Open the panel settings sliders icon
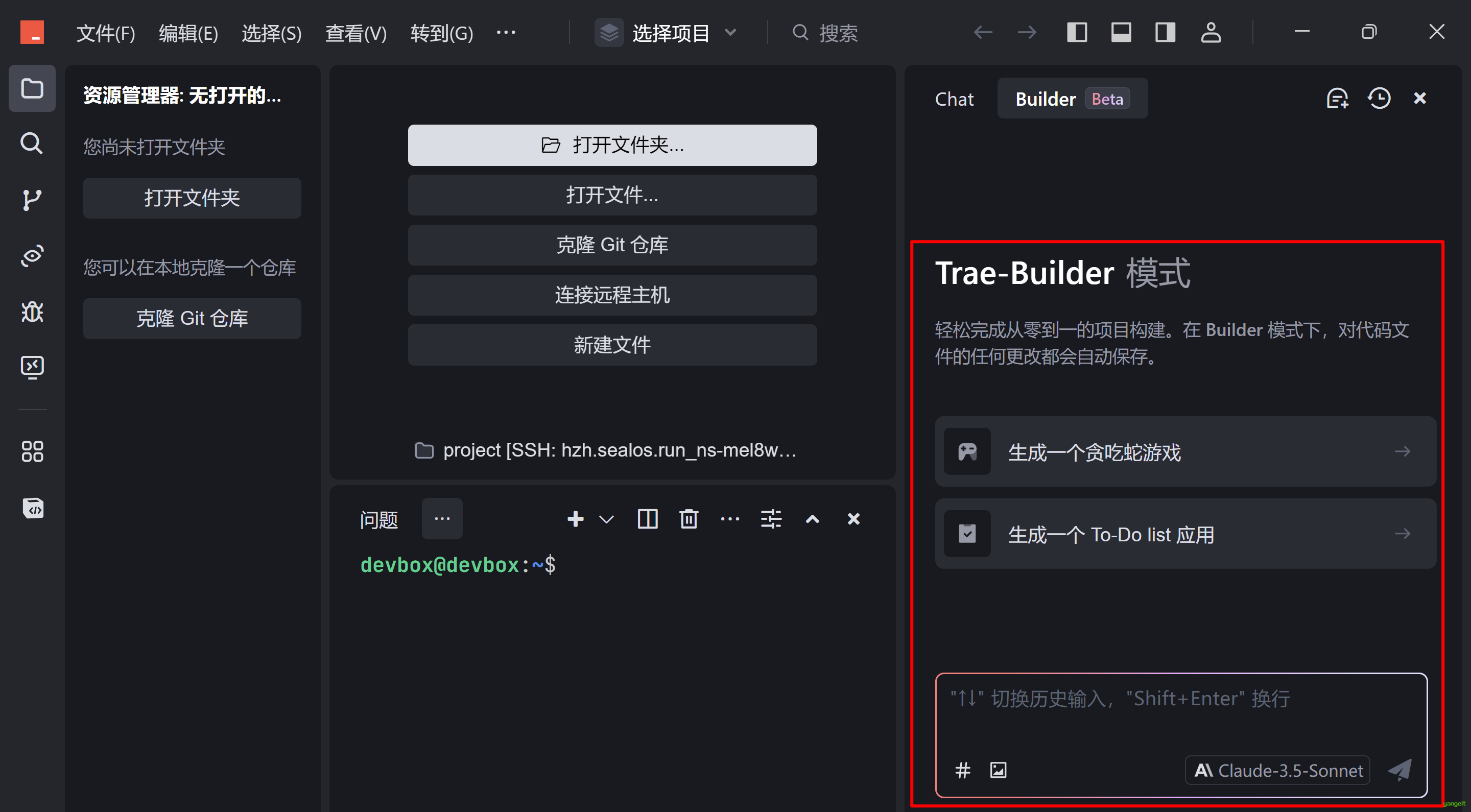This screenshot has width=1471, height=812. tap(771, 519)
